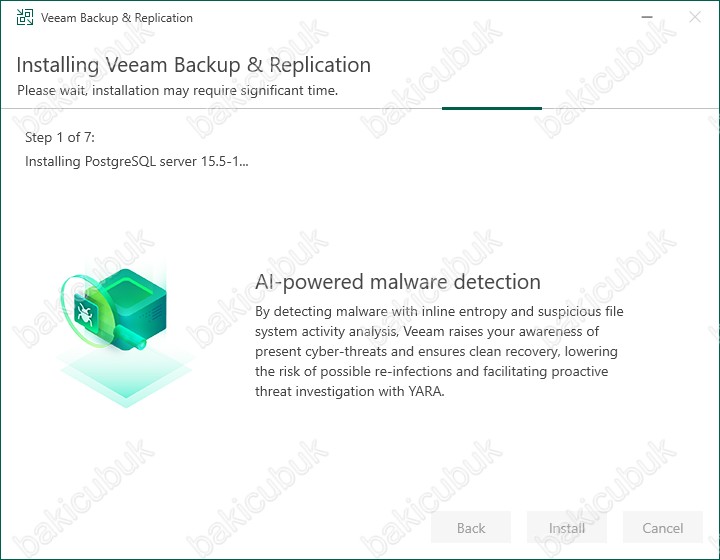The image size is (720, 560).
Task: Click the grayed-out Install button
Action: pyautogui.click(x=567, y=527)
